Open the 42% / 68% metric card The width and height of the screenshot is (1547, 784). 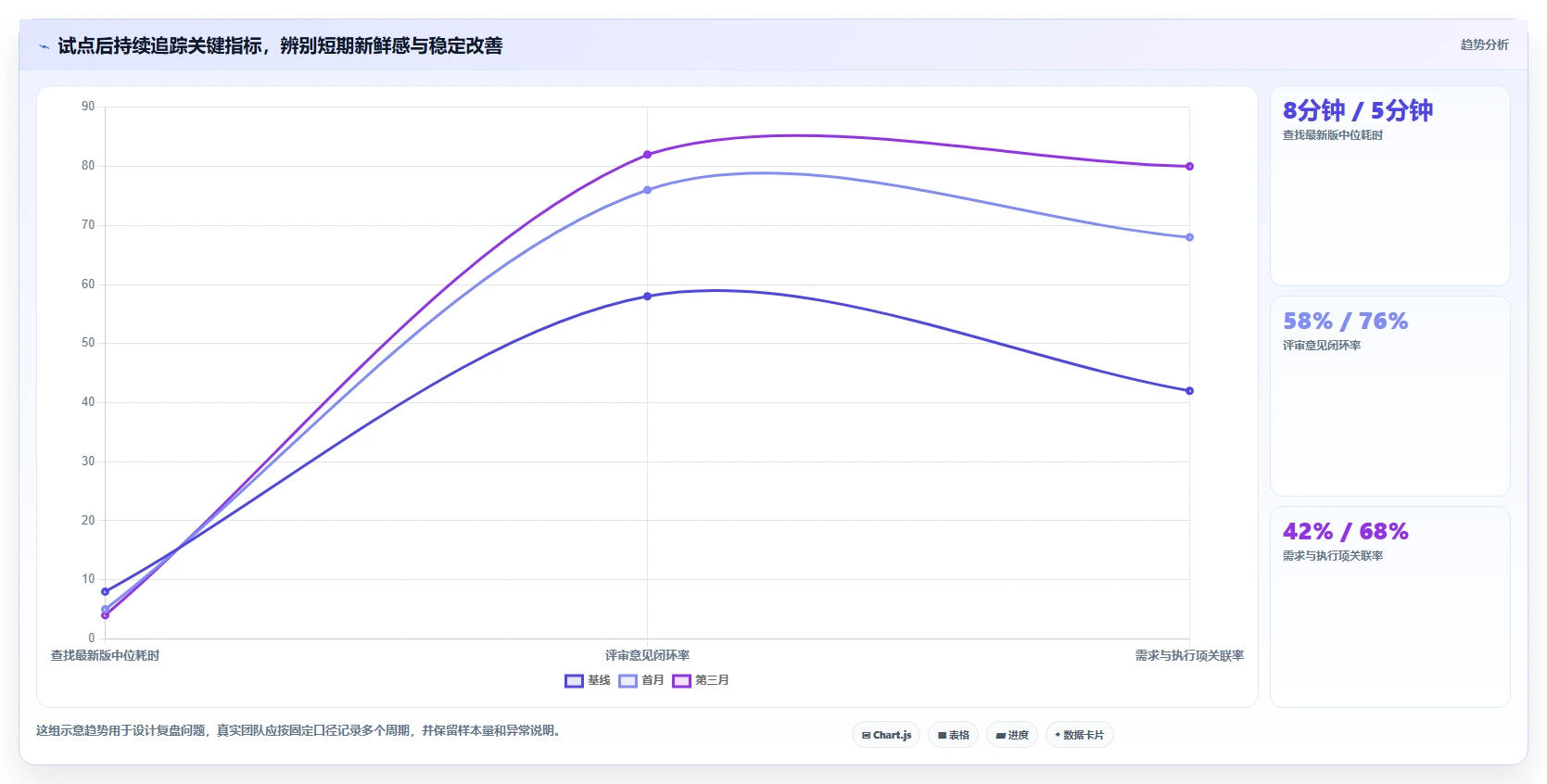pos(1390,606)
